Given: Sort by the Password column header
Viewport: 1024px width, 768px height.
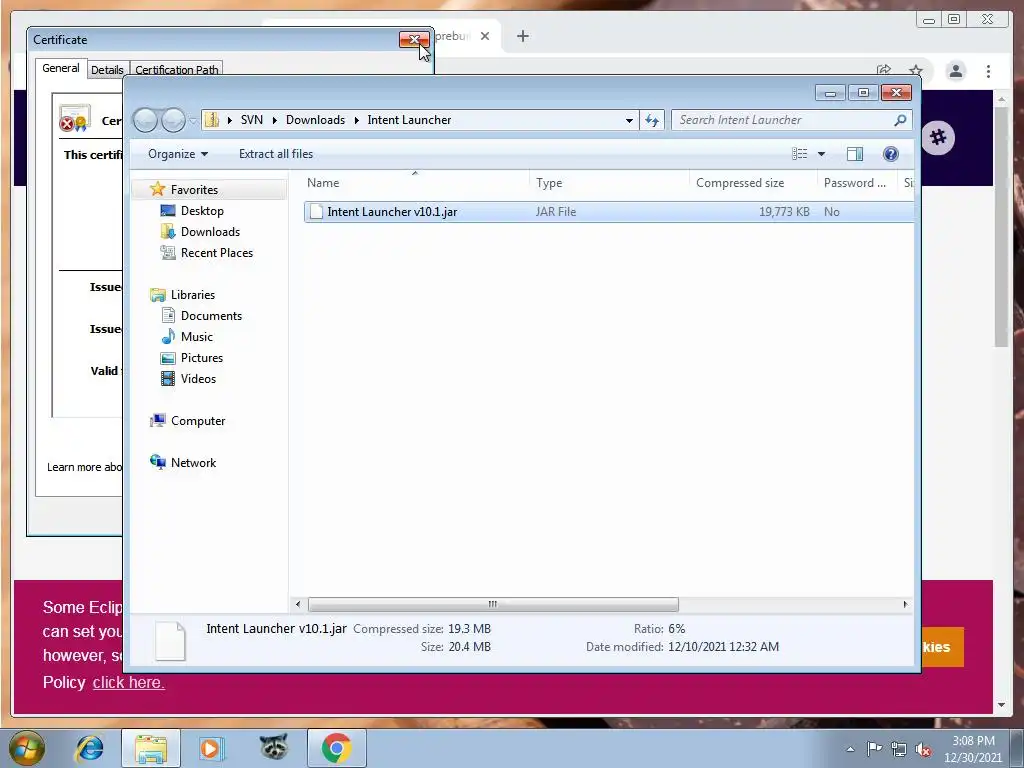Looking at the screenshot, I should coord(857,183).
